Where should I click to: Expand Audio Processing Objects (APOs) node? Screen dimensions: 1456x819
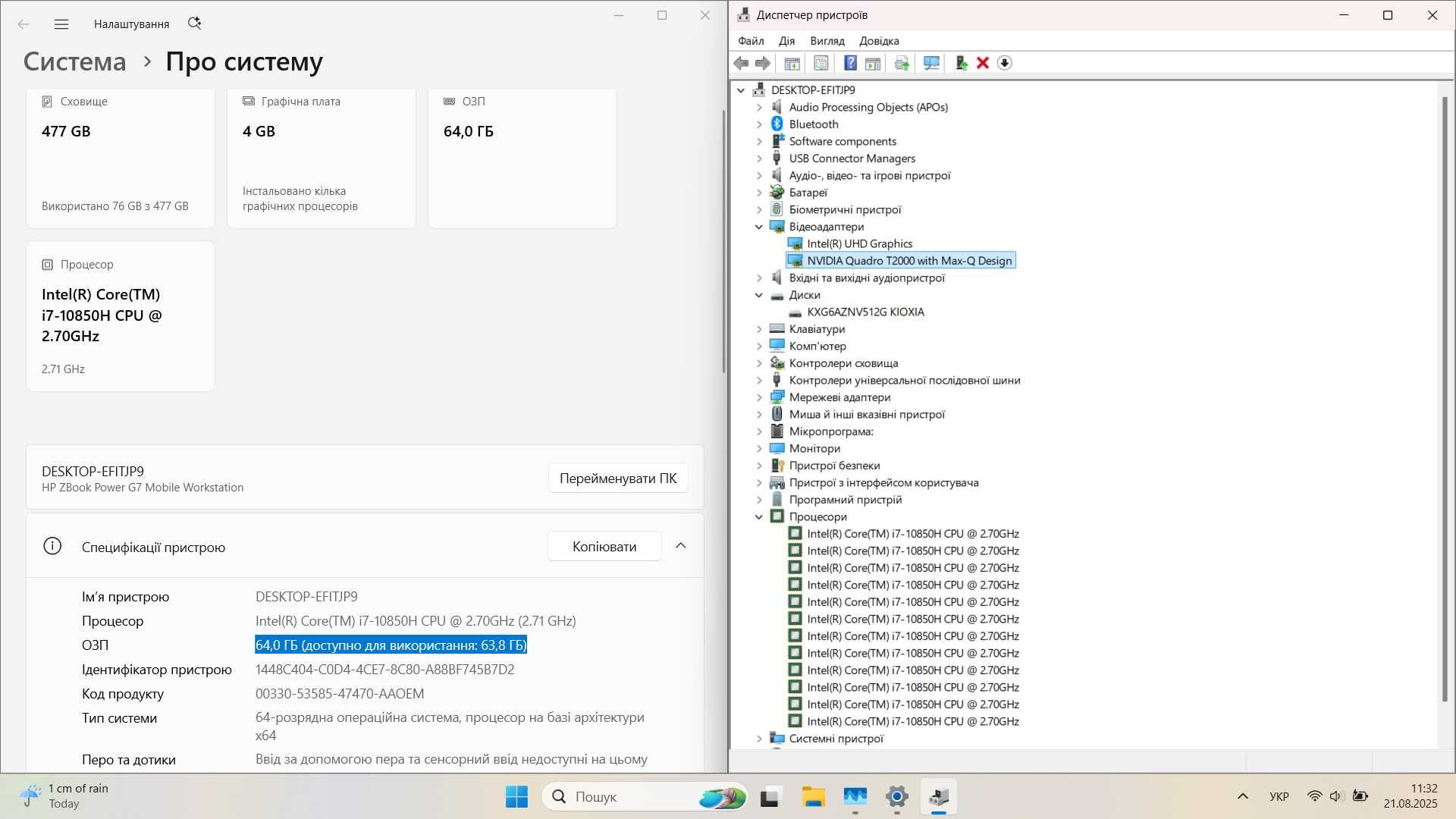[x=759, y=108]
